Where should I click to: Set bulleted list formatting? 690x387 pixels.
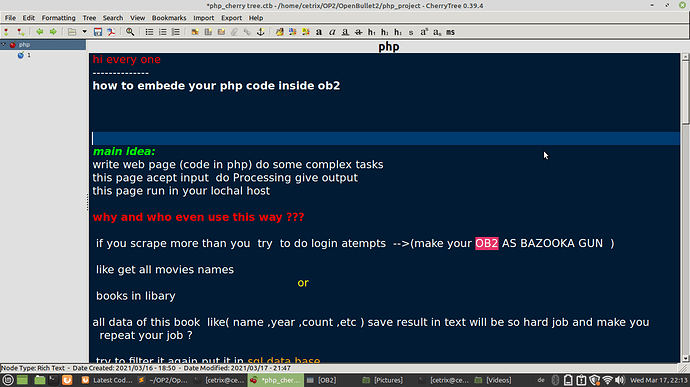pyautogui.click(x=149, y=32)
